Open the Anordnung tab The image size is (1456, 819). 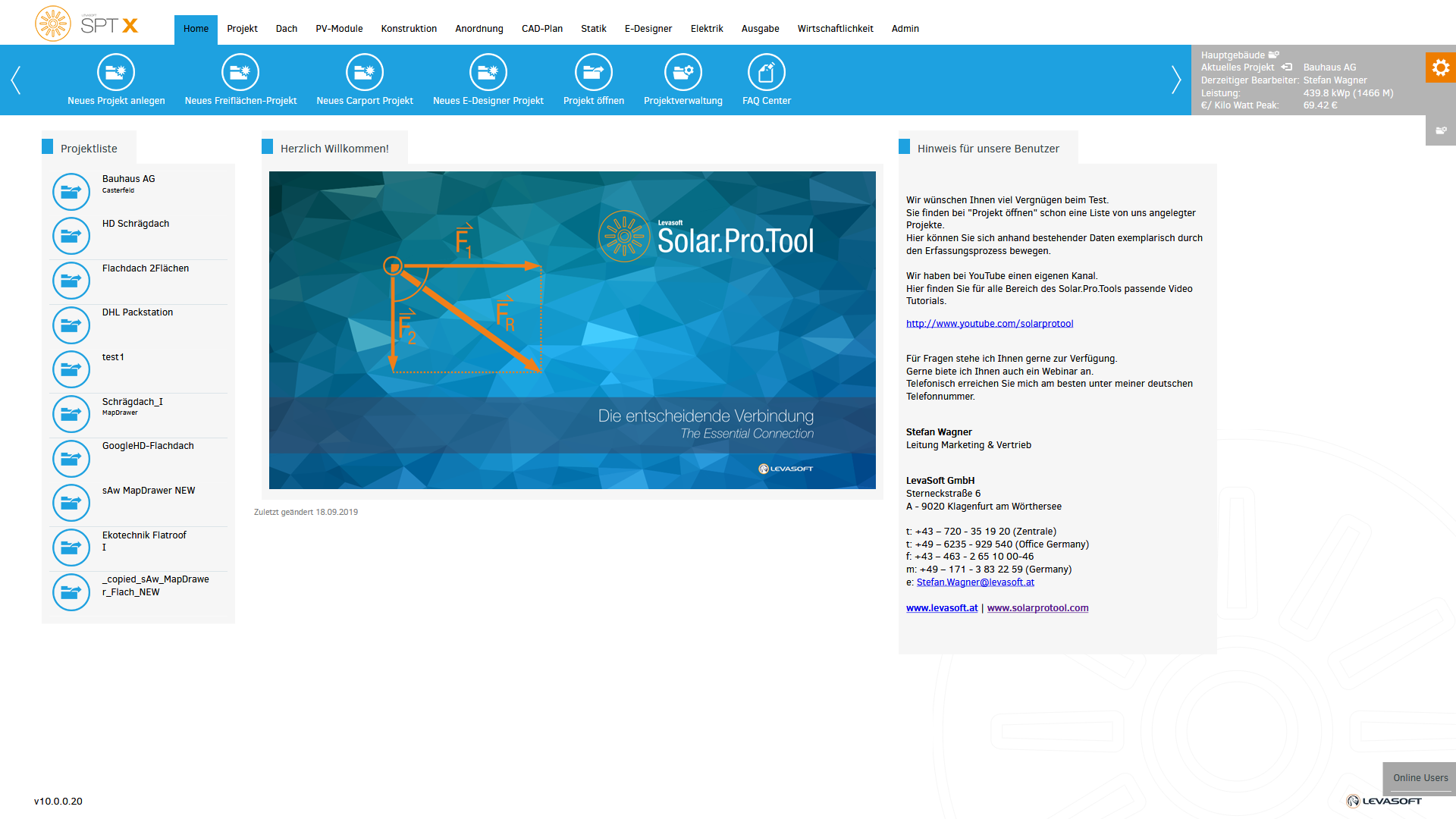coord(479,29)
